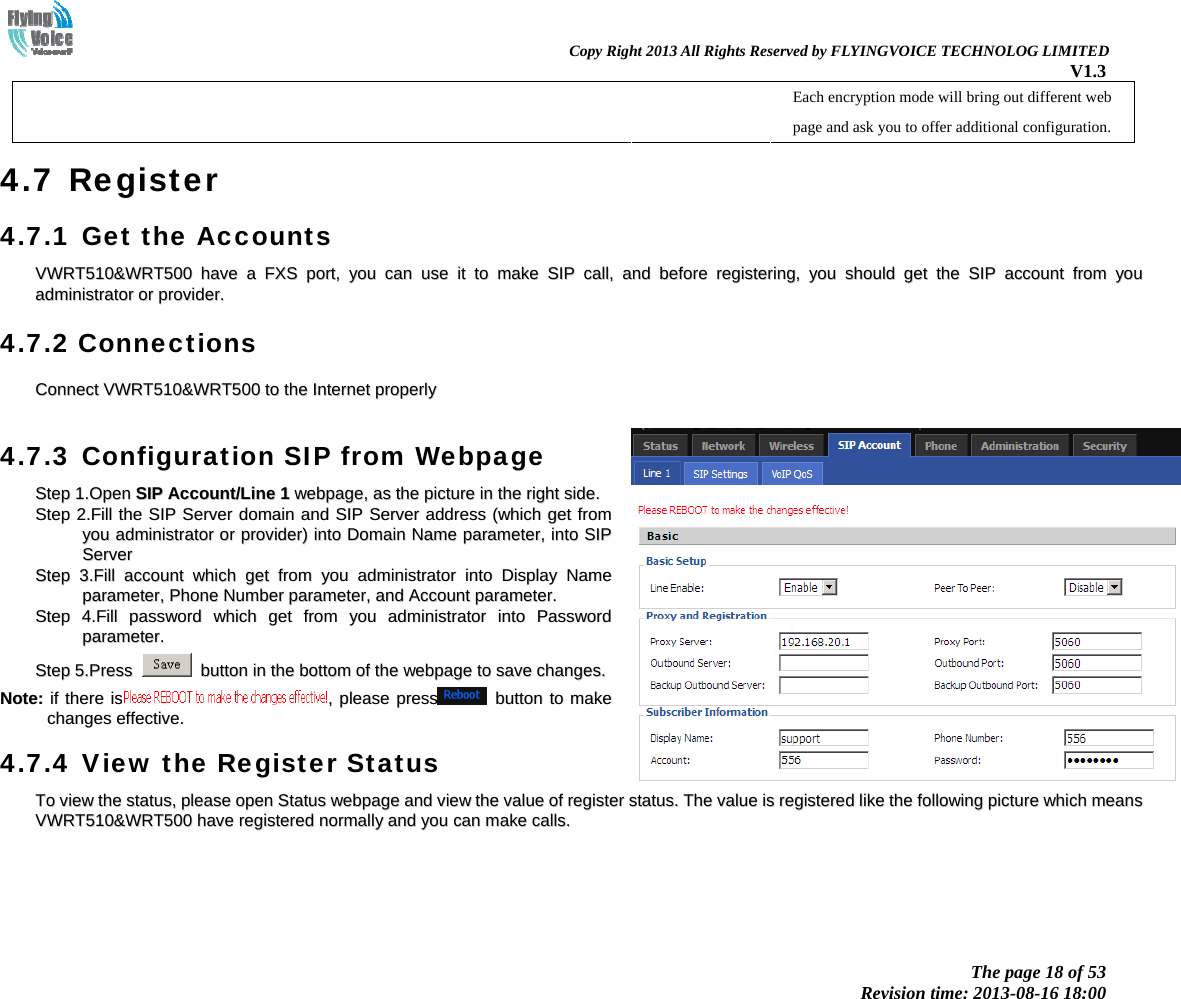Open the Status tab
The image size is (1181, 999).
pos(661,446)
